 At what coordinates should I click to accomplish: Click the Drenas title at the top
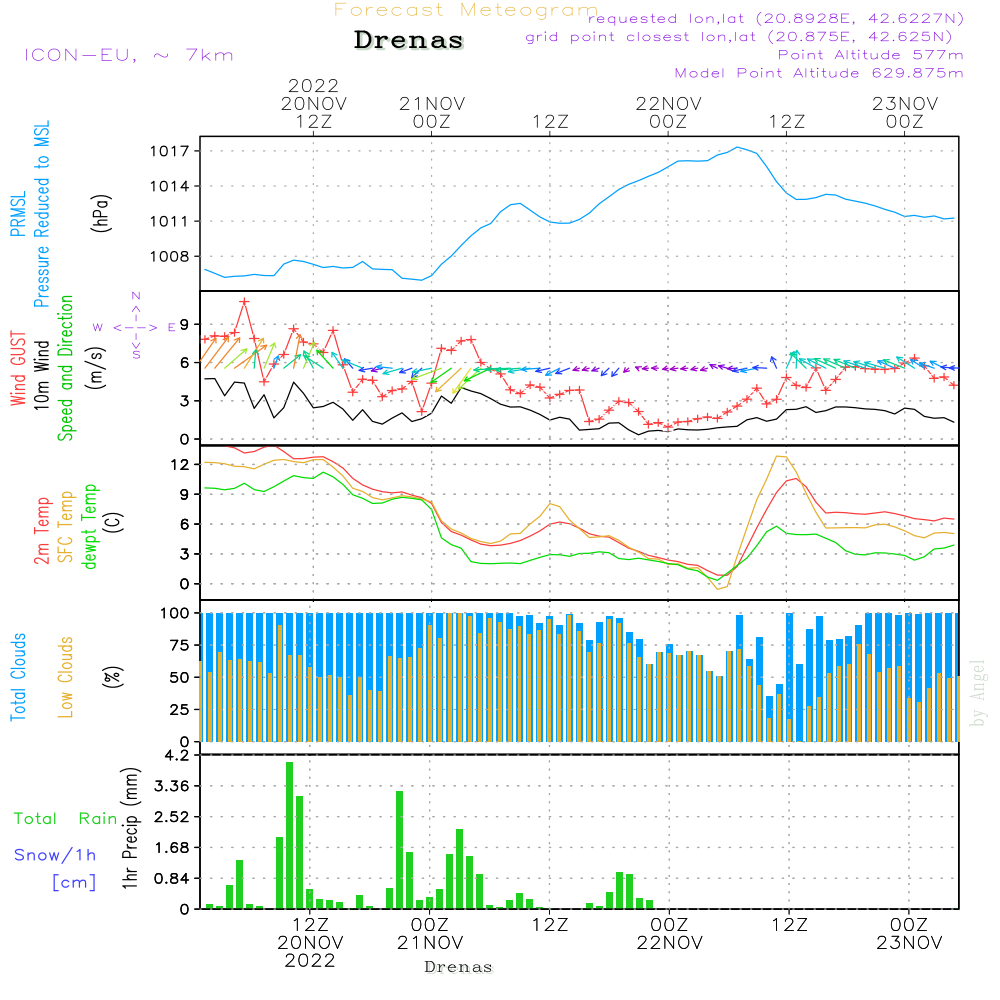[x=409, y=40]
